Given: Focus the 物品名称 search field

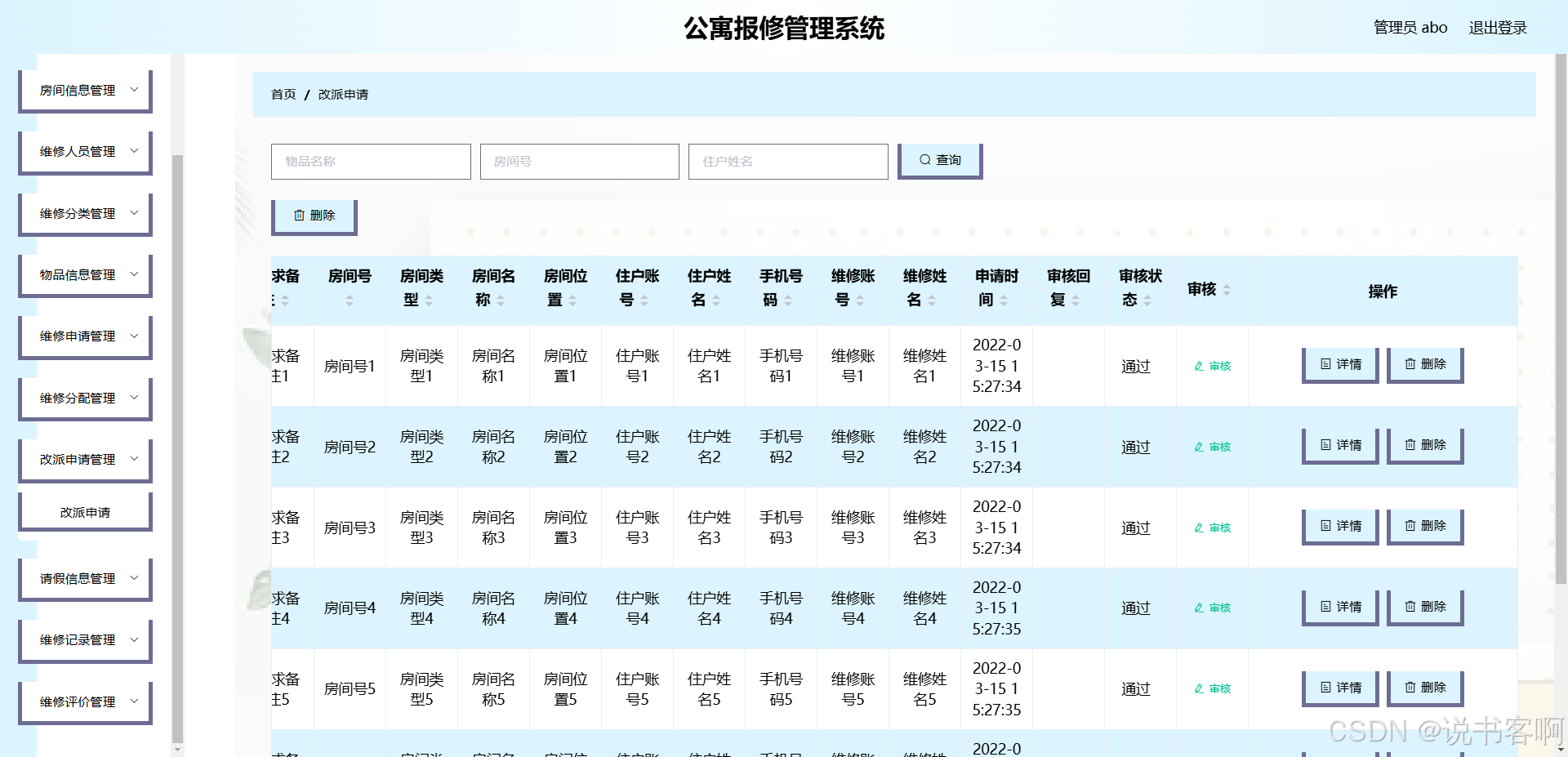Looking at the screenshot, I should [371, 162].
